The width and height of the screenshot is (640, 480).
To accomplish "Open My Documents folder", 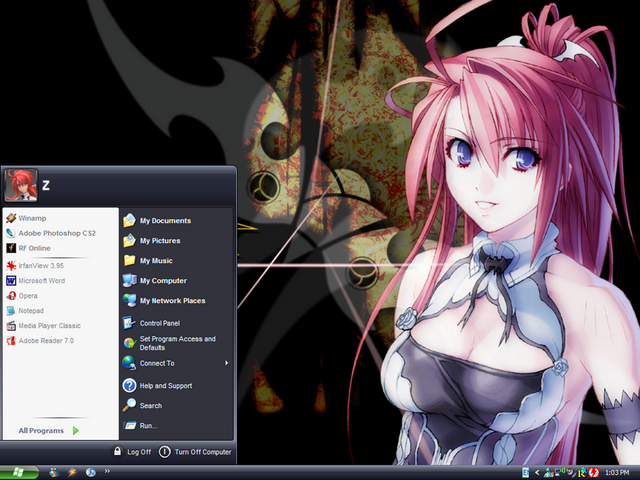I will pyautogui.click(x=157, y=220).
